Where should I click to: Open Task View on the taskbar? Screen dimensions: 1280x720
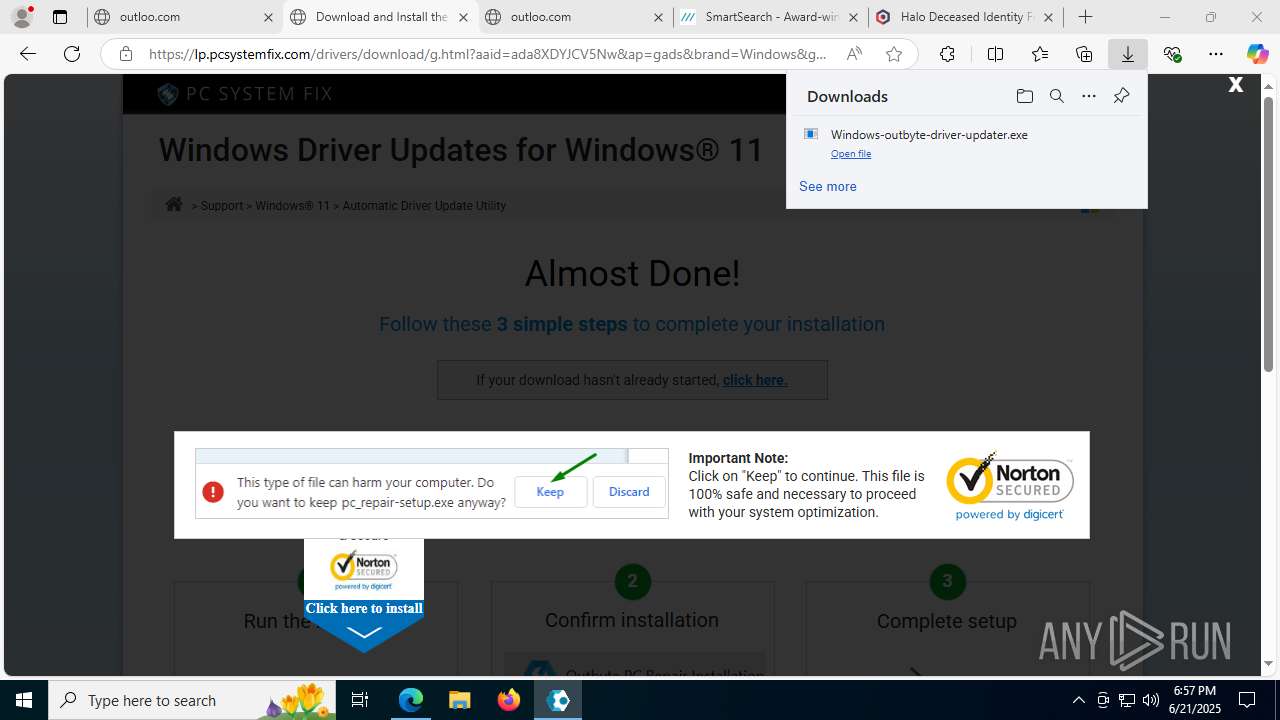pyautogui.click(x=361, y=700)
